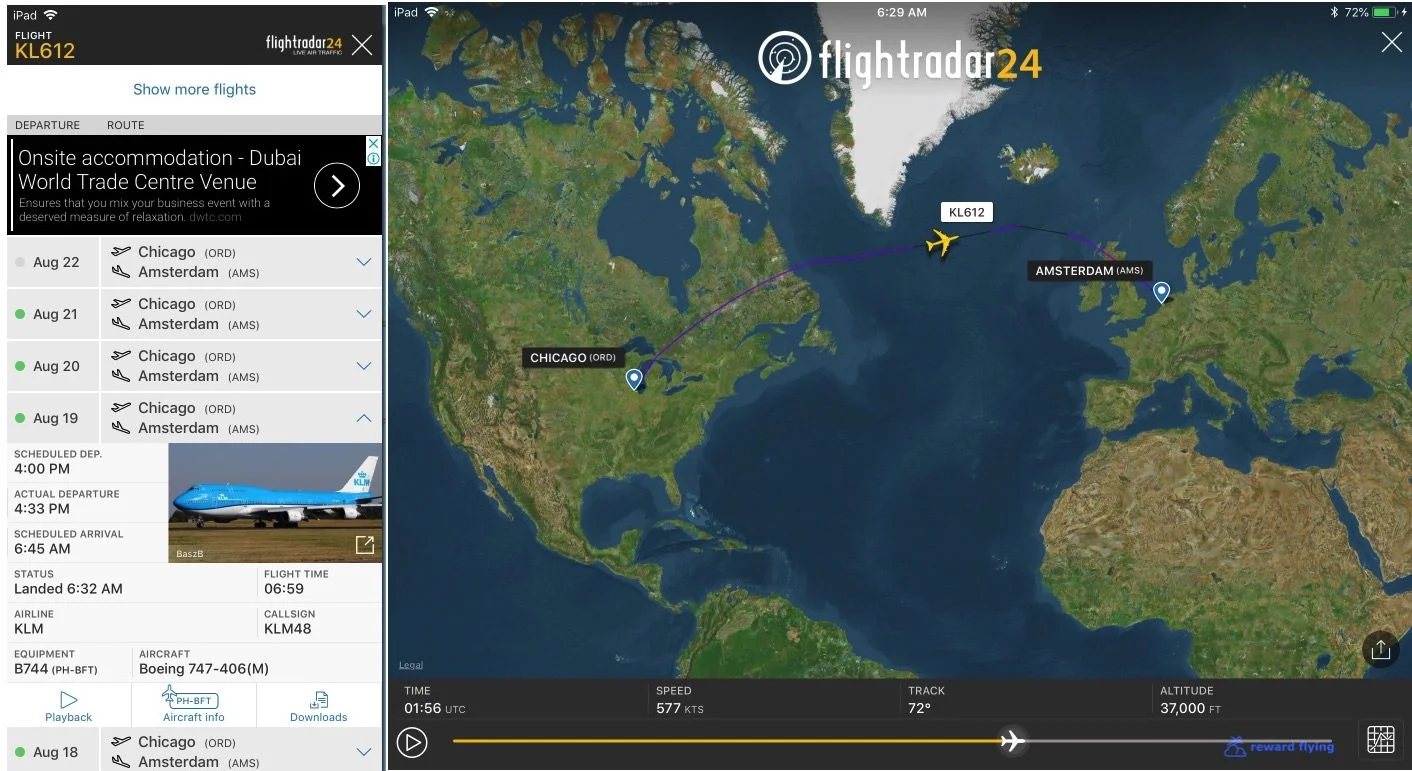
Task: Click the actual departure 4:33 PM
Action: click(42, 509)
